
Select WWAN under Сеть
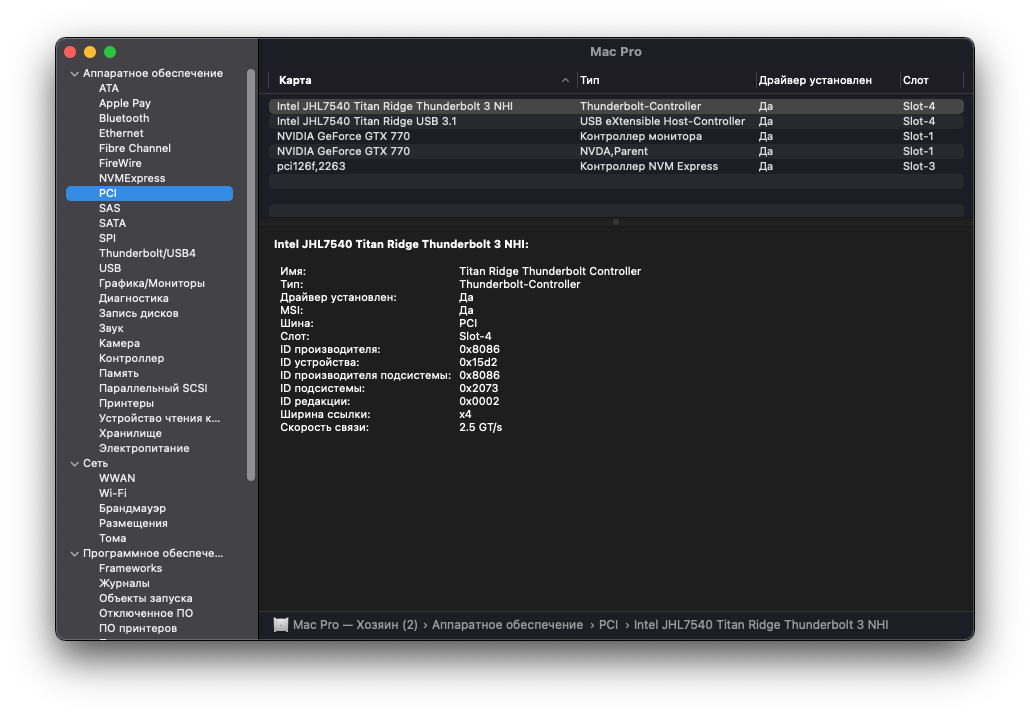(117, 479)
